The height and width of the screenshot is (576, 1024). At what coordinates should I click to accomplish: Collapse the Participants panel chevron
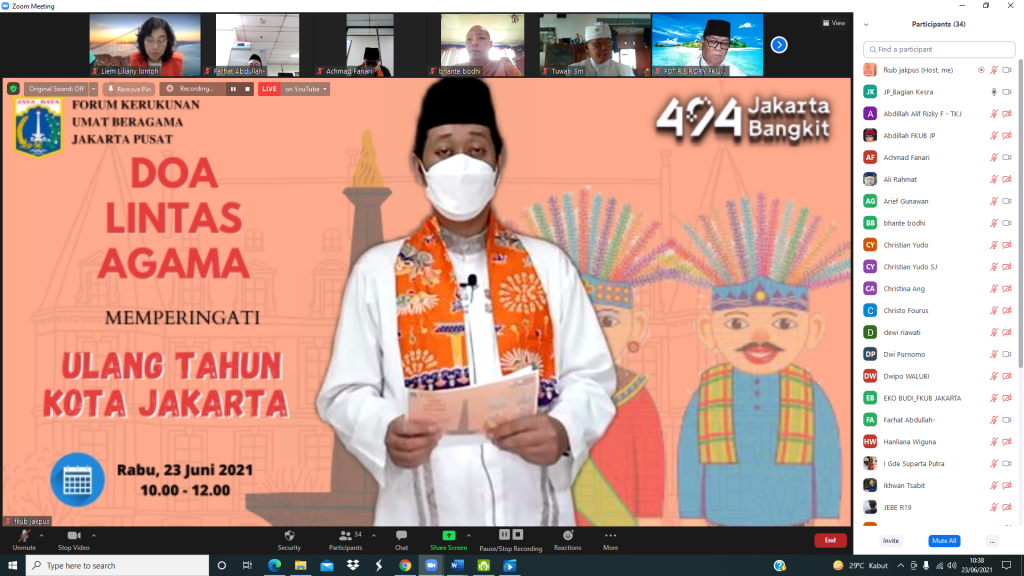pyautogui.click(x=866, y=24)
